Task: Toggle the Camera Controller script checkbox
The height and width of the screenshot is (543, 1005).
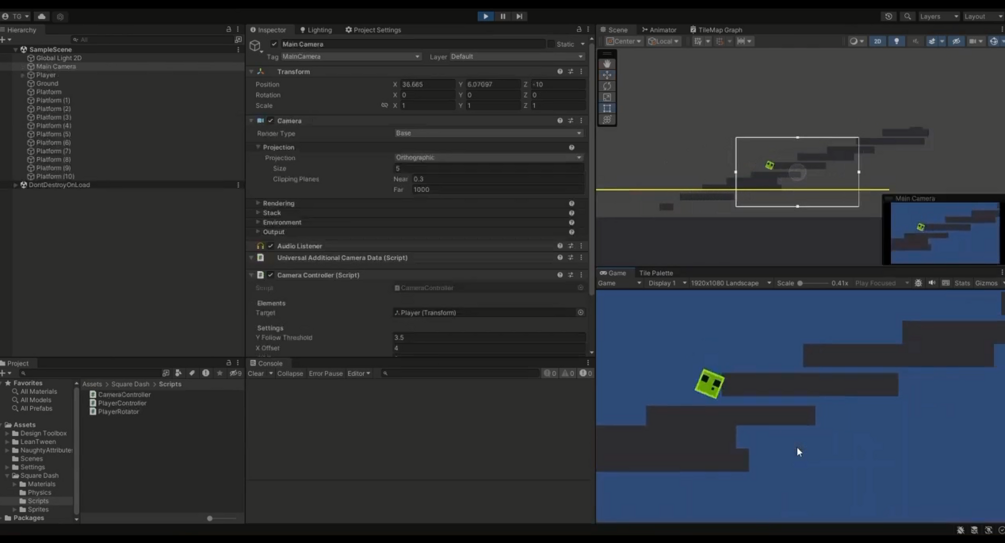Action: pyautogui.click(x=270, y=275)
